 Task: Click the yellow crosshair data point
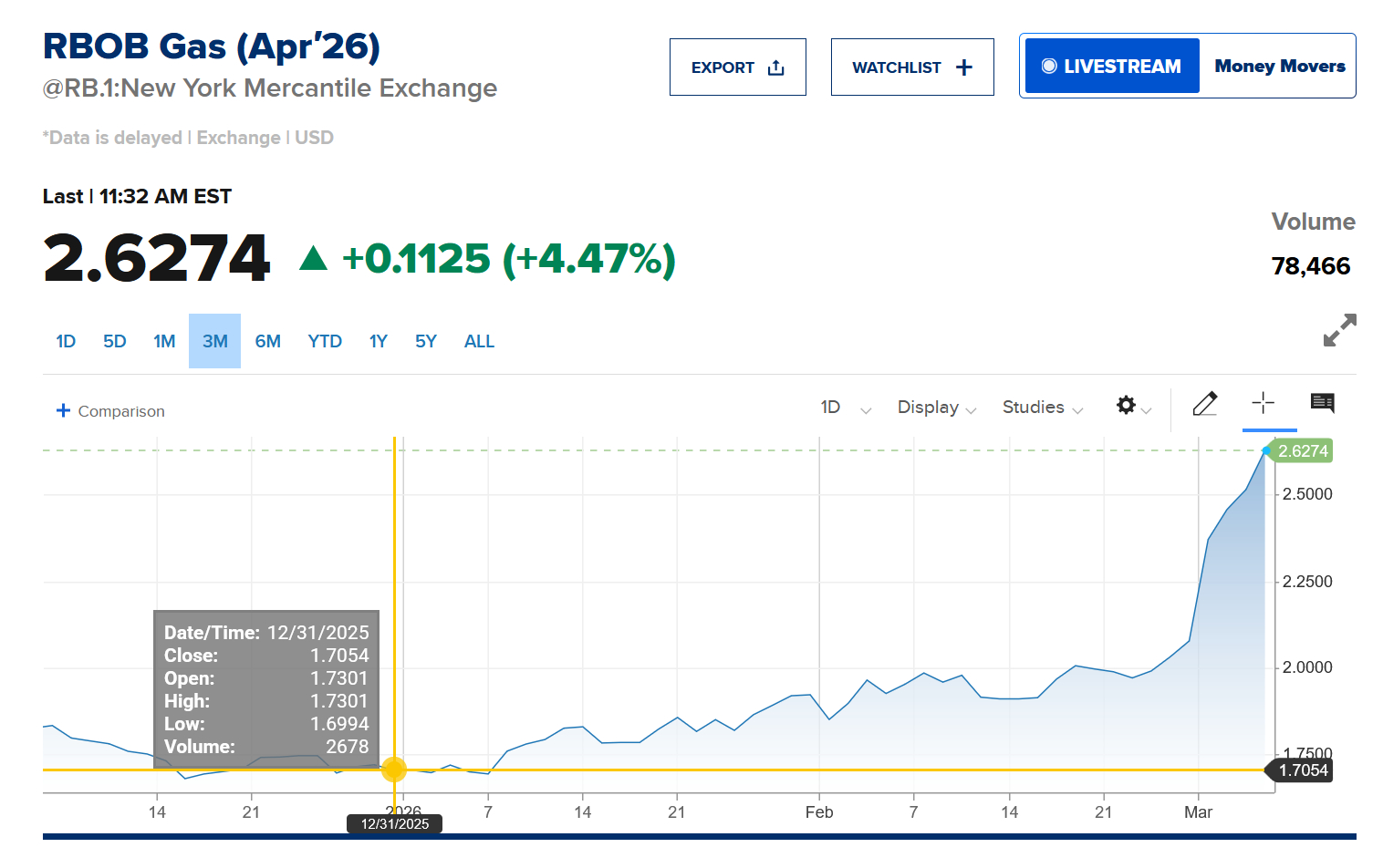(x=394, y=770)
